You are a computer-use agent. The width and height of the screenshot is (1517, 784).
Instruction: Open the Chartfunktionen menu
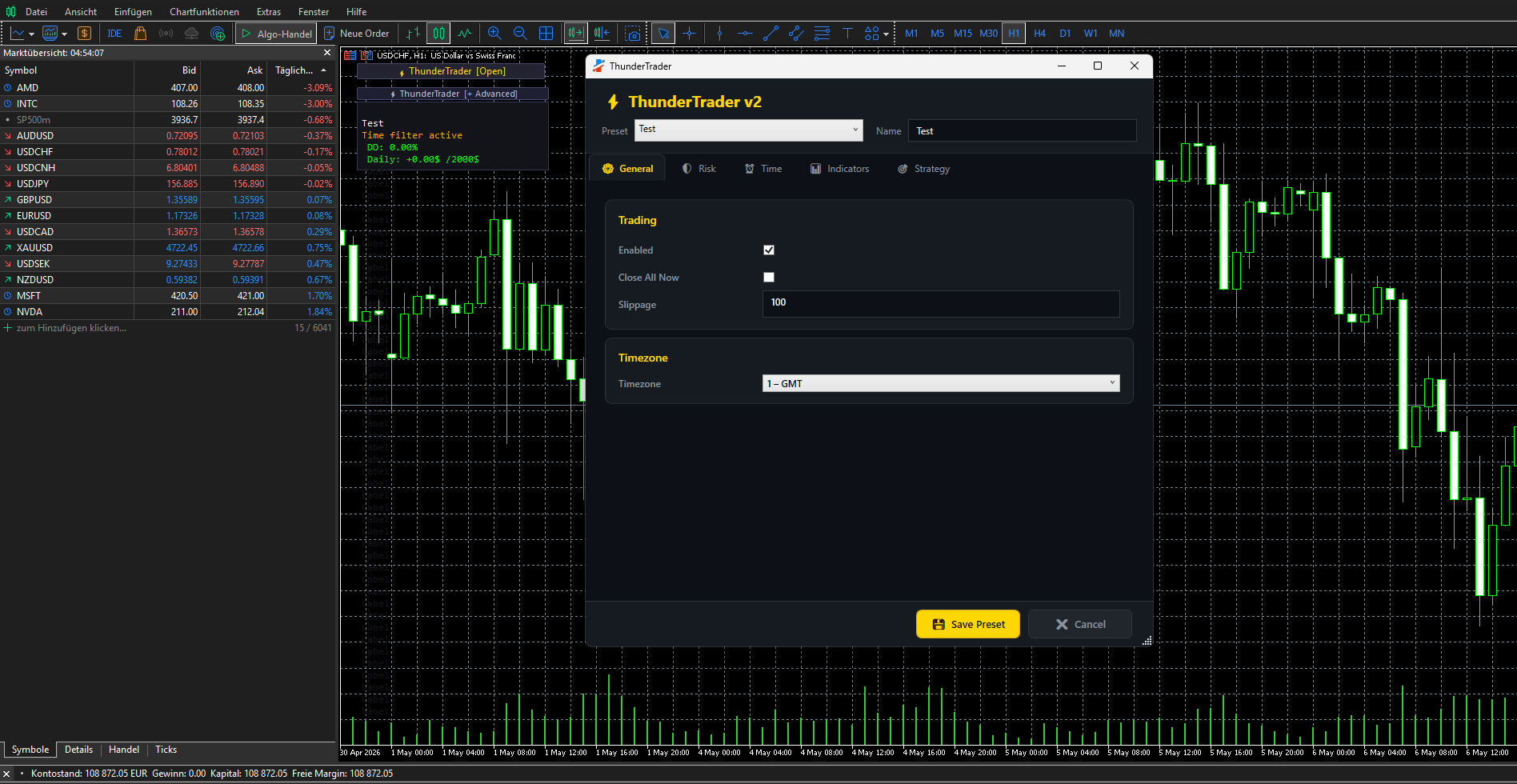204,11
